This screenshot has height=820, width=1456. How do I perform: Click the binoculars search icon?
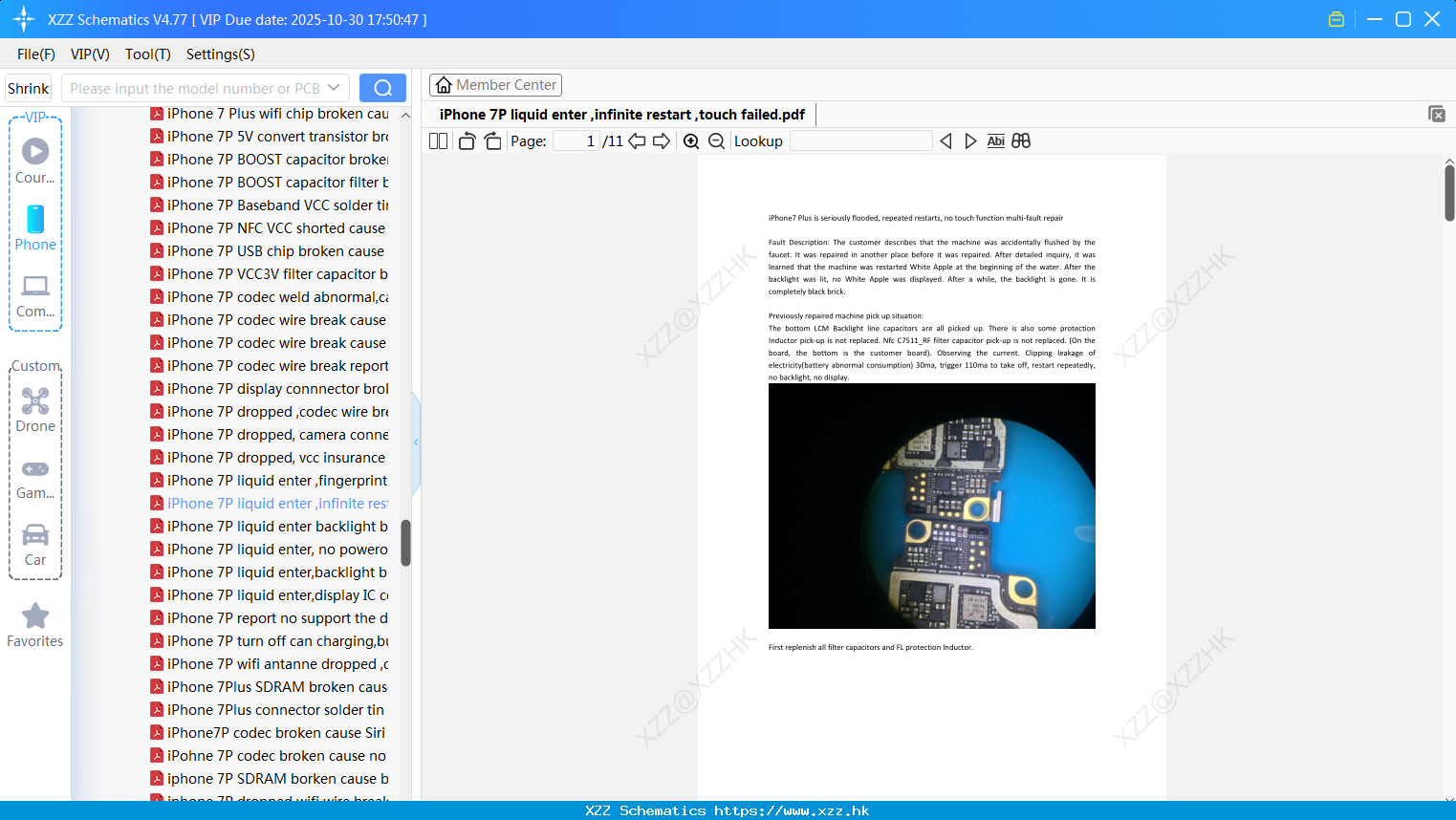[1021, 140]
